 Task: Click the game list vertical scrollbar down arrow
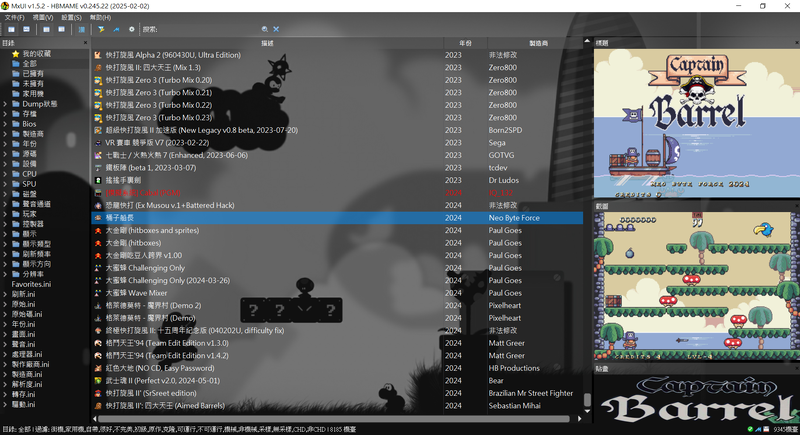pyautogui.click(x=587, y=411)
